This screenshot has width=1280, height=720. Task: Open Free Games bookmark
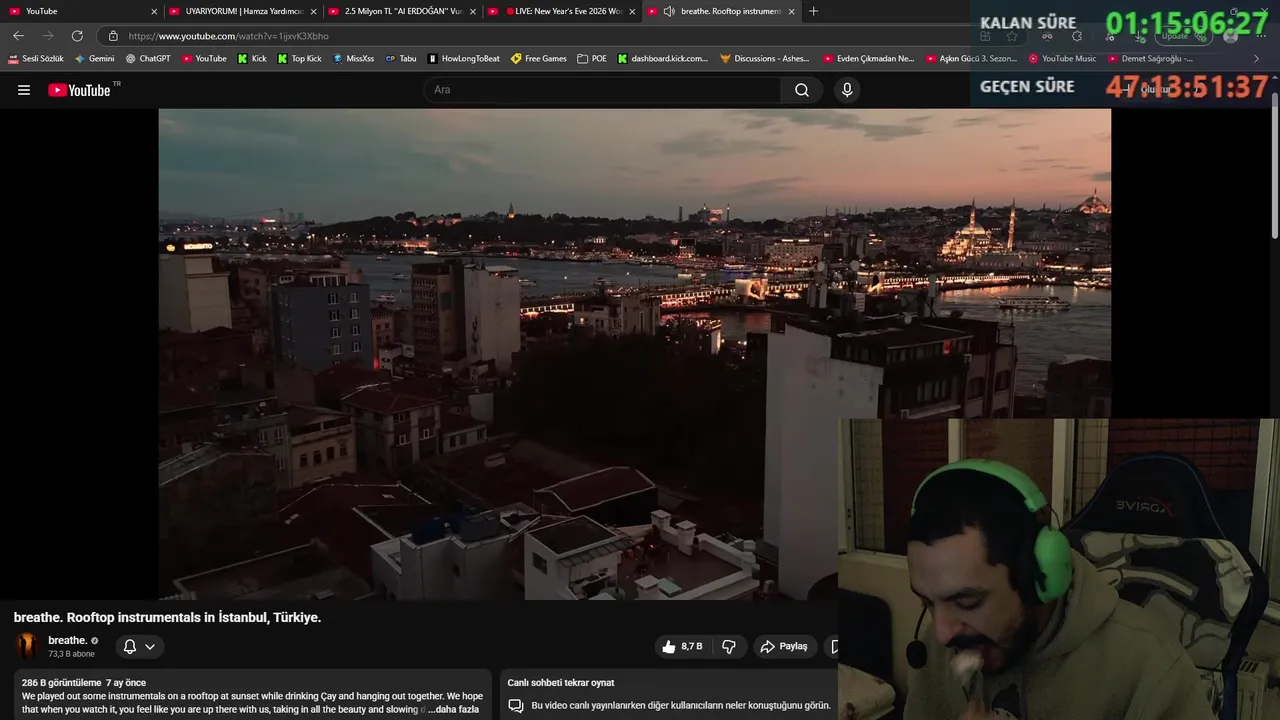pyautogui.click(x=539, y=59)
